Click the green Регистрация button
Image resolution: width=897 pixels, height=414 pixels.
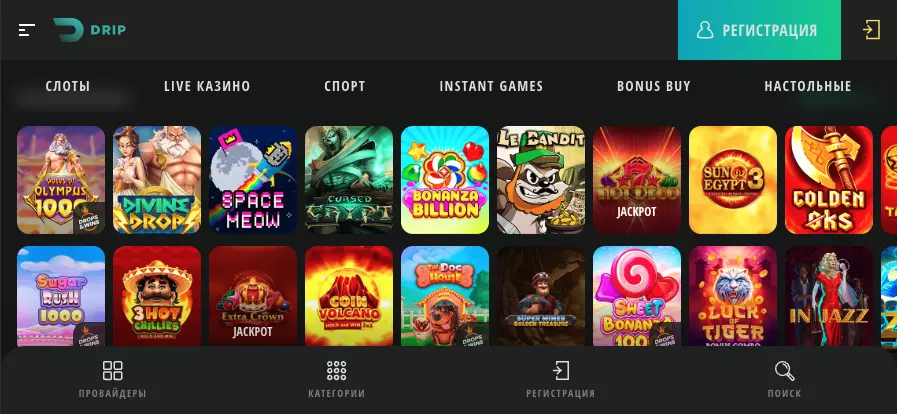[759, 30]
